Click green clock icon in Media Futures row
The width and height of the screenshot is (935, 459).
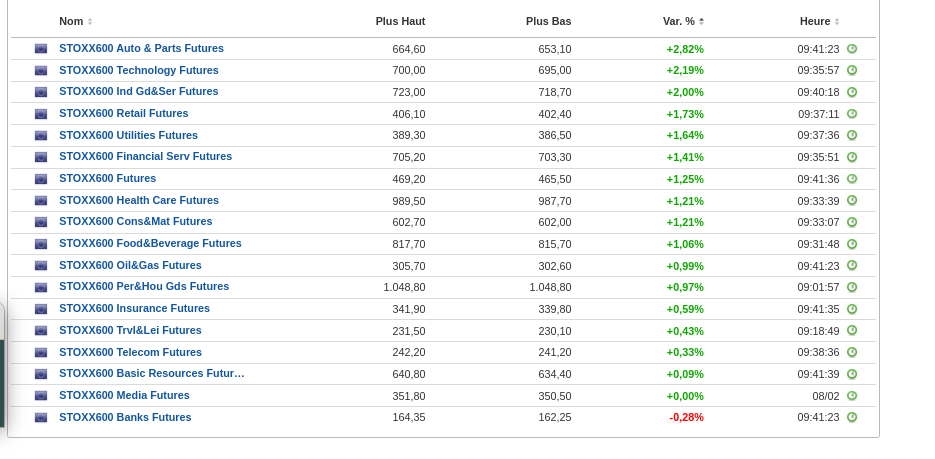pyautogui.click(x=852, y=396)
